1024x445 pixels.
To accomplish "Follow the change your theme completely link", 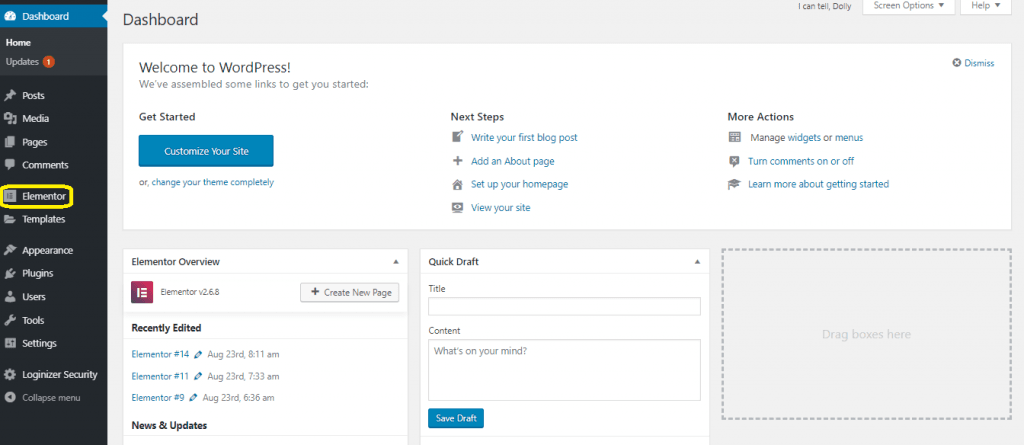I will pos(213,182).
